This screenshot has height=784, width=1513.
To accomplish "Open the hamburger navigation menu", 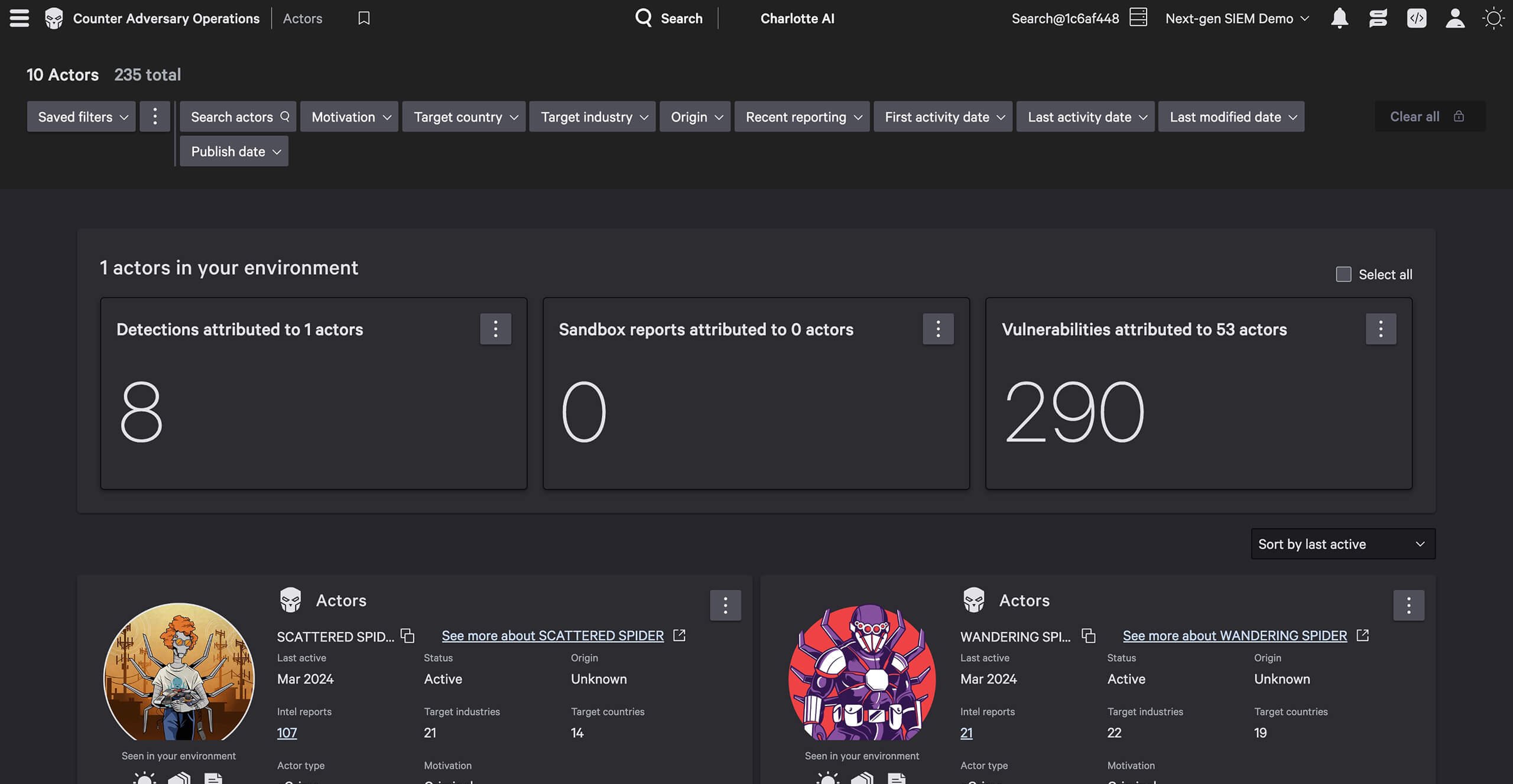I will click(x=19, y=18).
